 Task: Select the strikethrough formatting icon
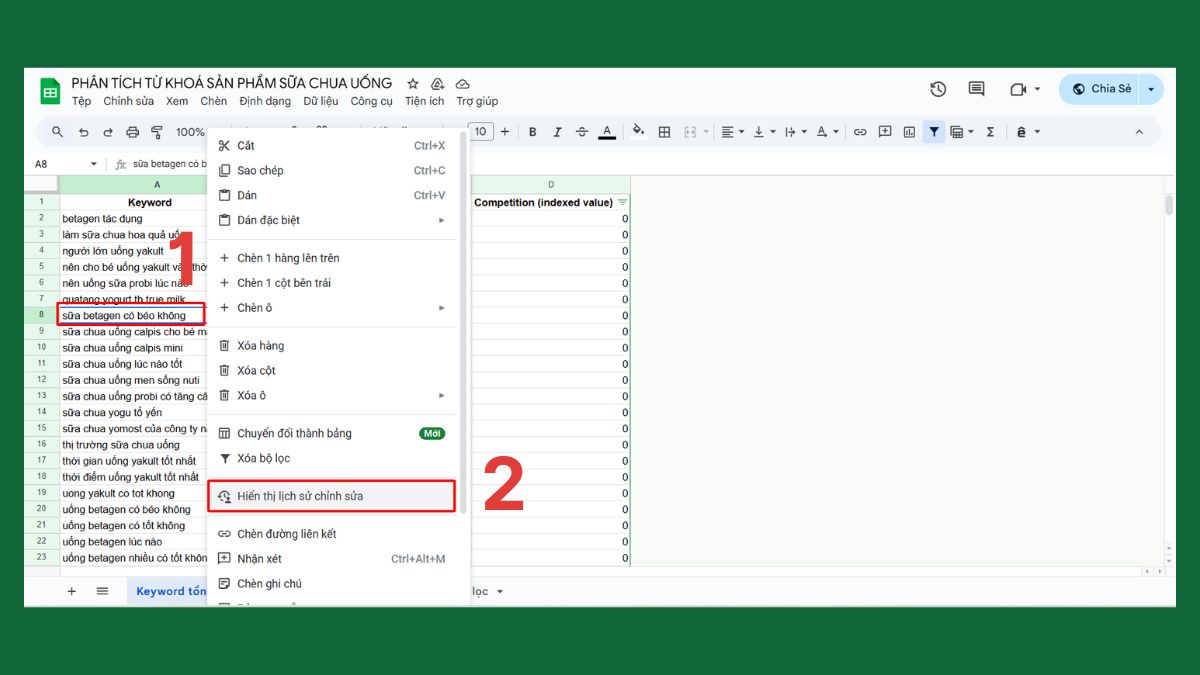tap(582, 131)
